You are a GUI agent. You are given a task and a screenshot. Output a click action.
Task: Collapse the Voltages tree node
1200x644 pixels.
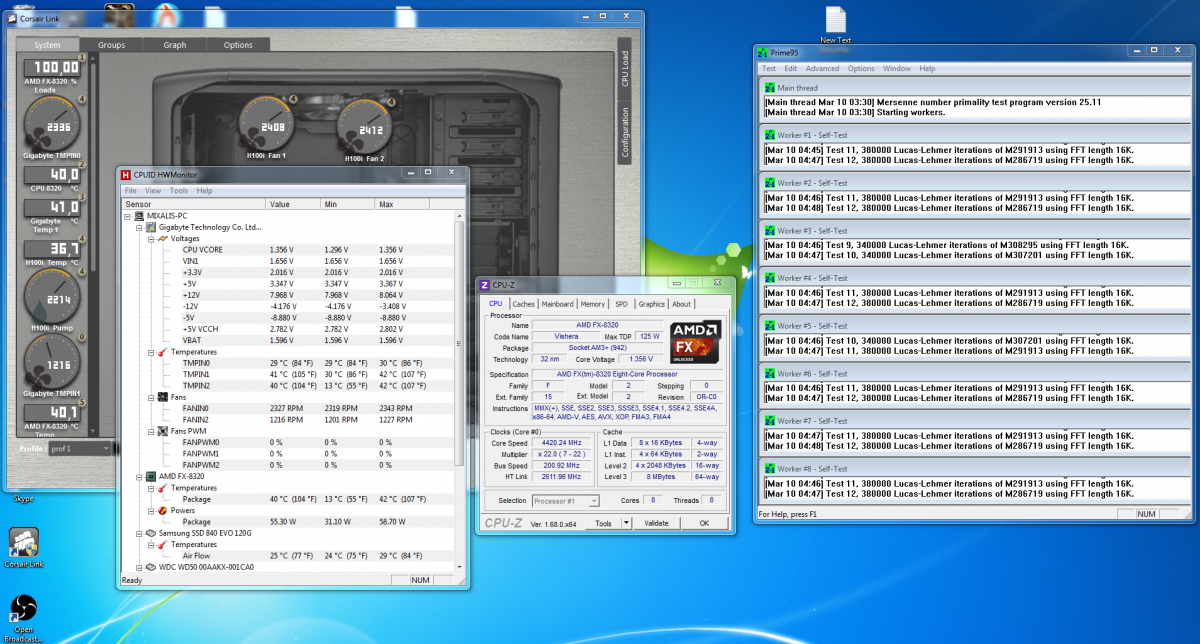click(x=150, y=239)
